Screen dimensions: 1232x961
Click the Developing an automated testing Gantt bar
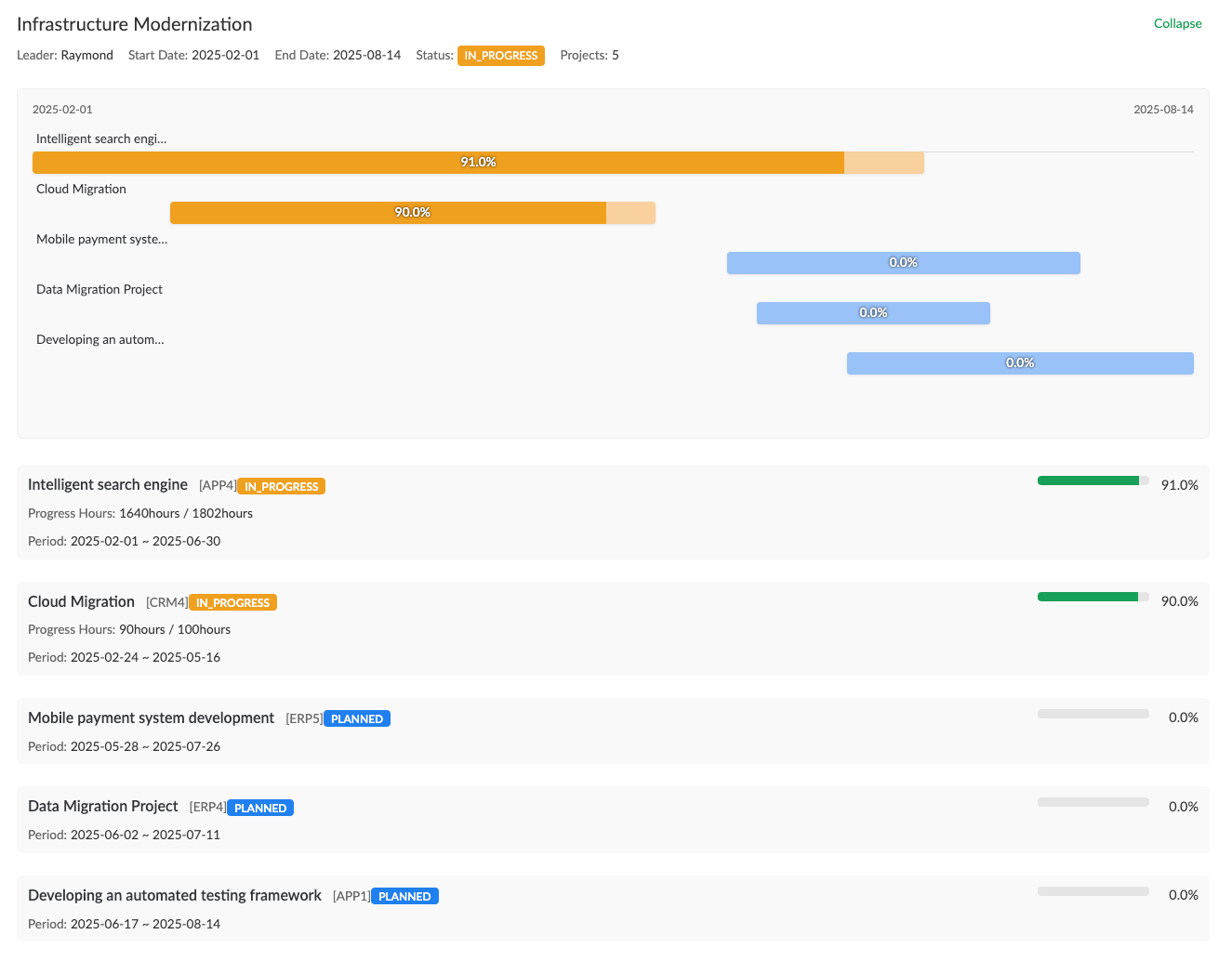1019,363
